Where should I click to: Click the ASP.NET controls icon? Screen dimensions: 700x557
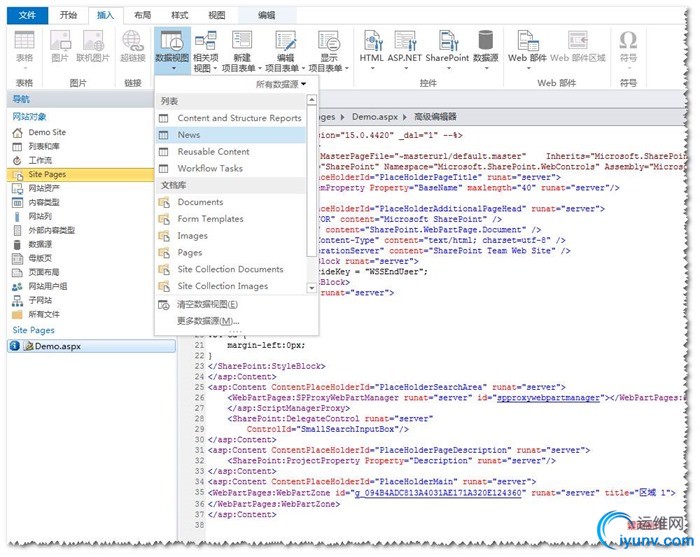point(405,41)
